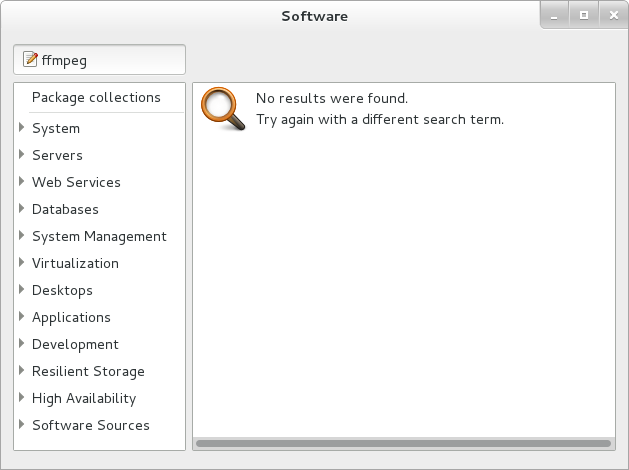The height and width of the screenshot is (470, 629).
Task: Click the Package collections header
Action: click(x=96, y=97)
